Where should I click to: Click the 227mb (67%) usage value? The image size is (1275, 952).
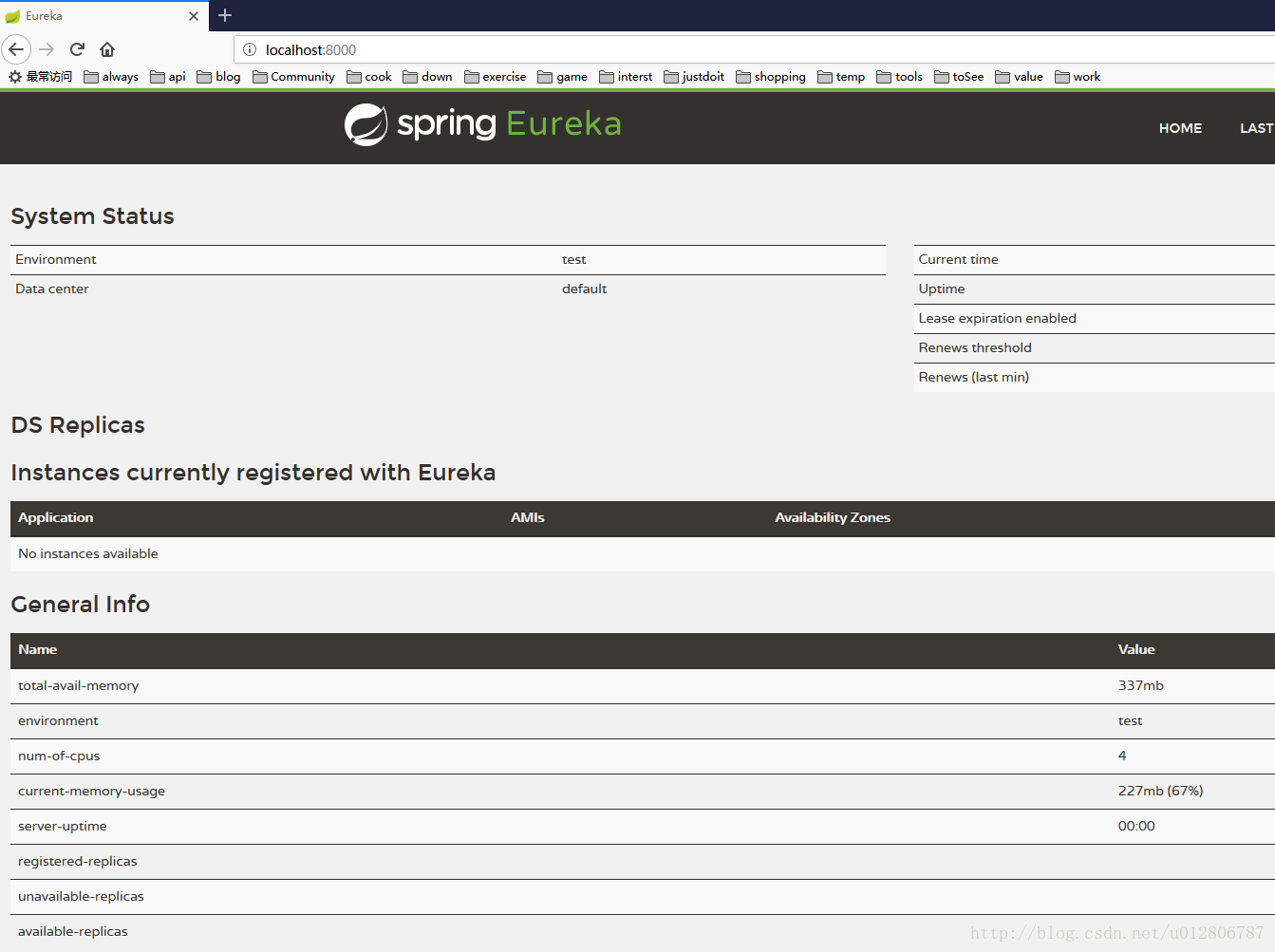click(1160, 791)
